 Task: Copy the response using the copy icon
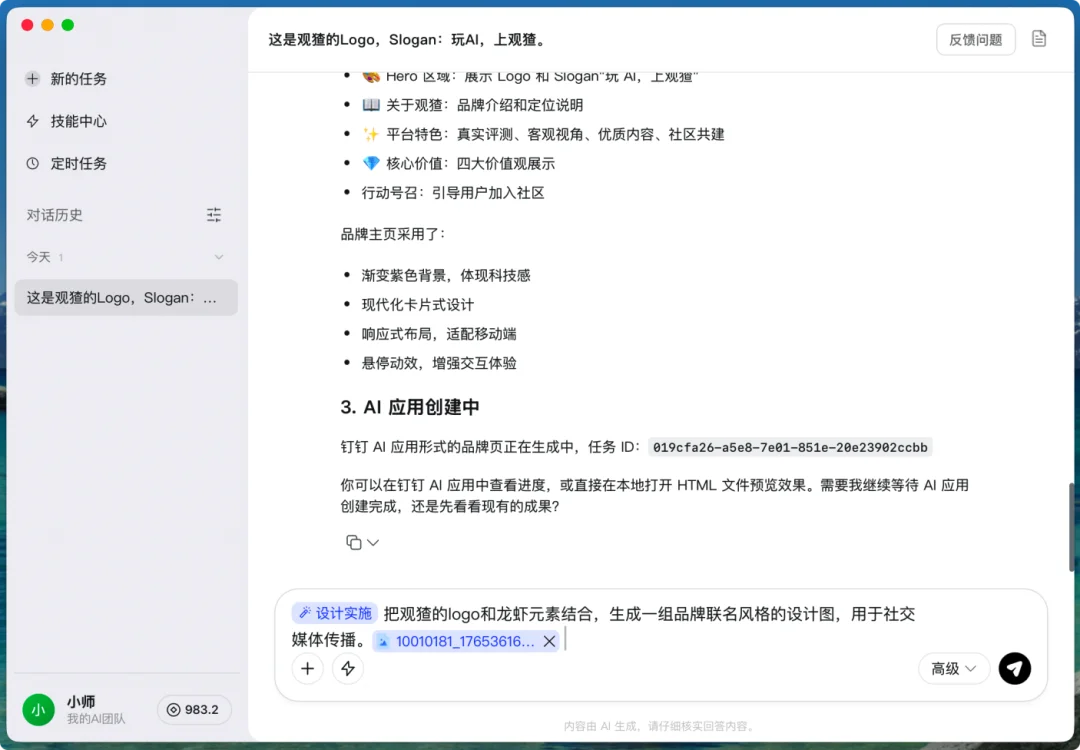353,541
